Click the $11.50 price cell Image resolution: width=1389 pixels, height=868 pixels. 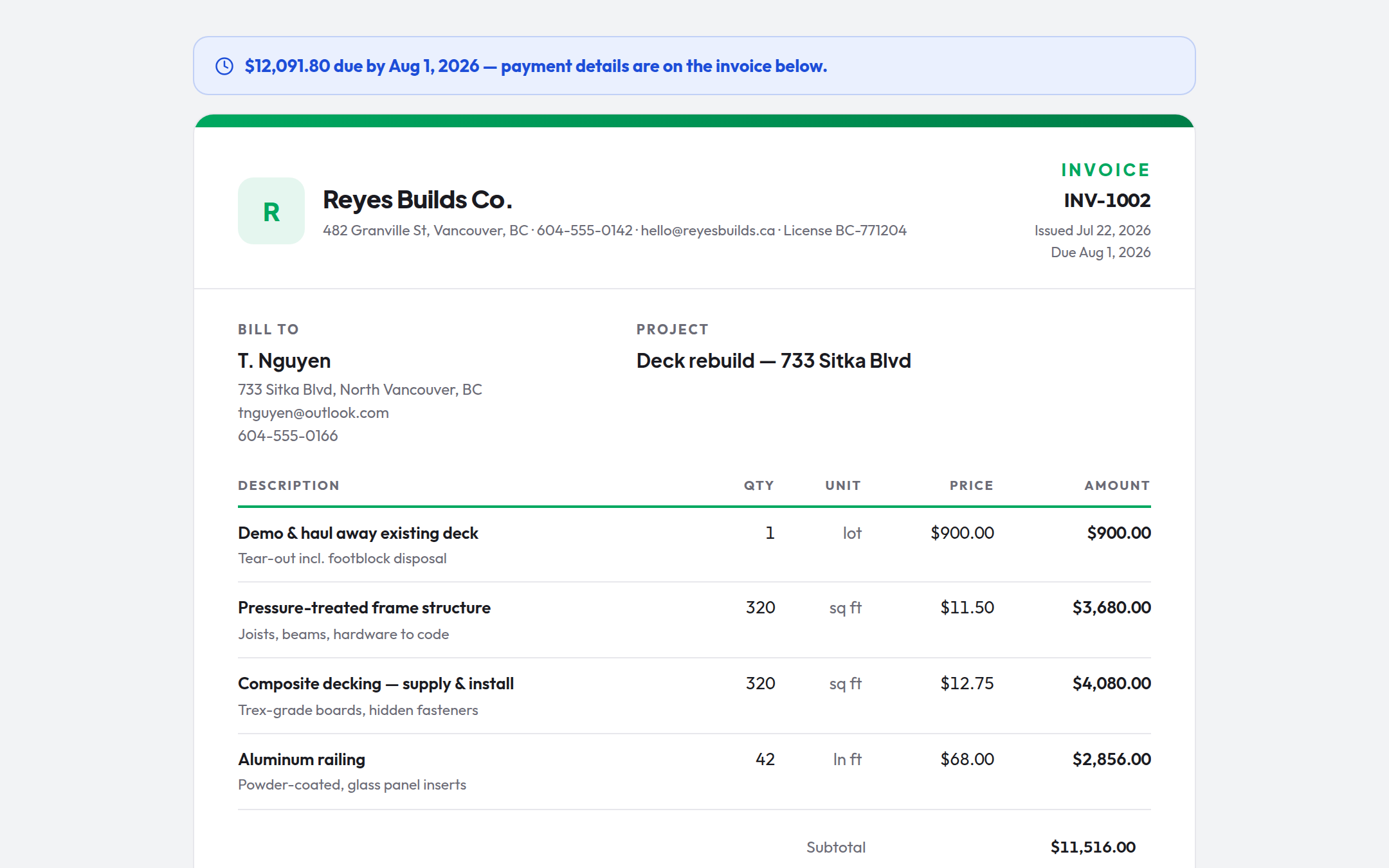(x=967, y=608)
